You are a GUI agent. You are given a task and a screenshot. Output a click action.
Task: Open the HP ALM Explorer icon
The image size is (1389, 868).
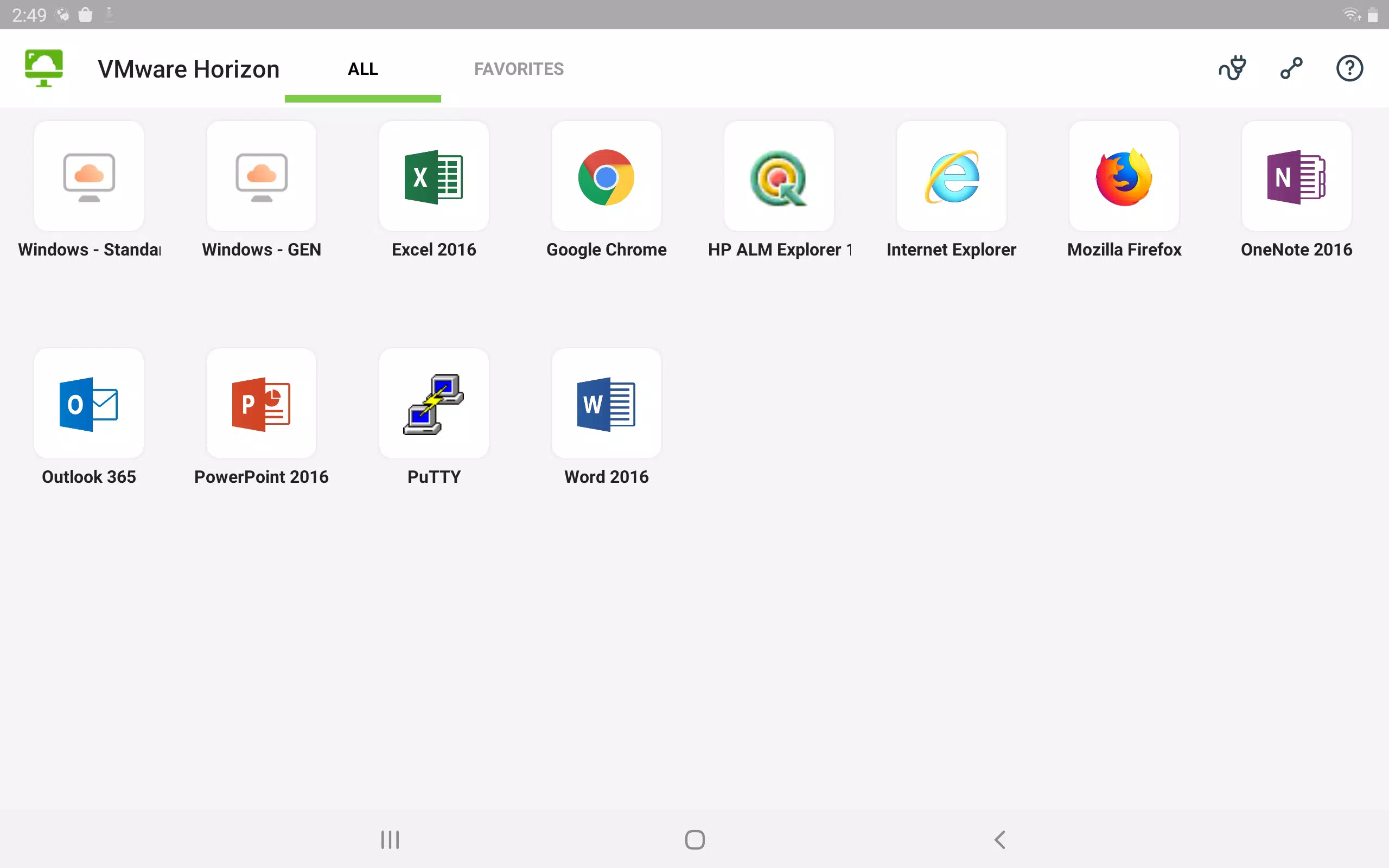(x=779, y=176)
